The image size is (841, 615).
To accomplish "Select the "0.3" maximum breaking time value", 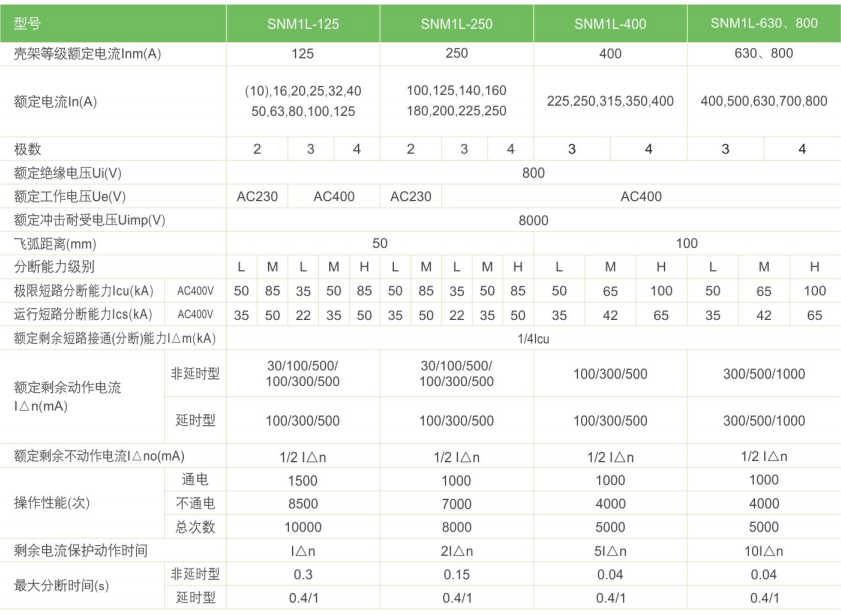I will pos(303,574).
